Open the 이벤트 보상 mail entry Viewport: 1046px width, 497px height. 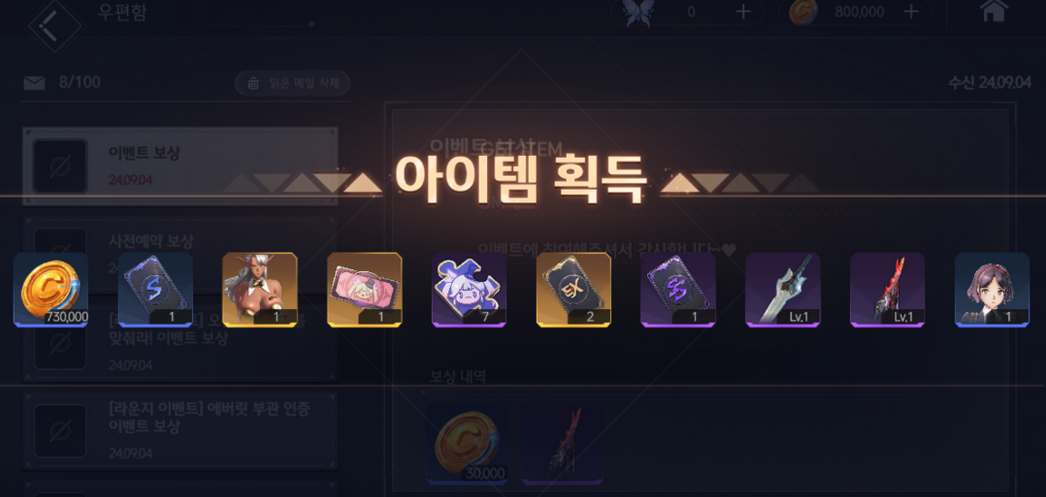(180, 166)
